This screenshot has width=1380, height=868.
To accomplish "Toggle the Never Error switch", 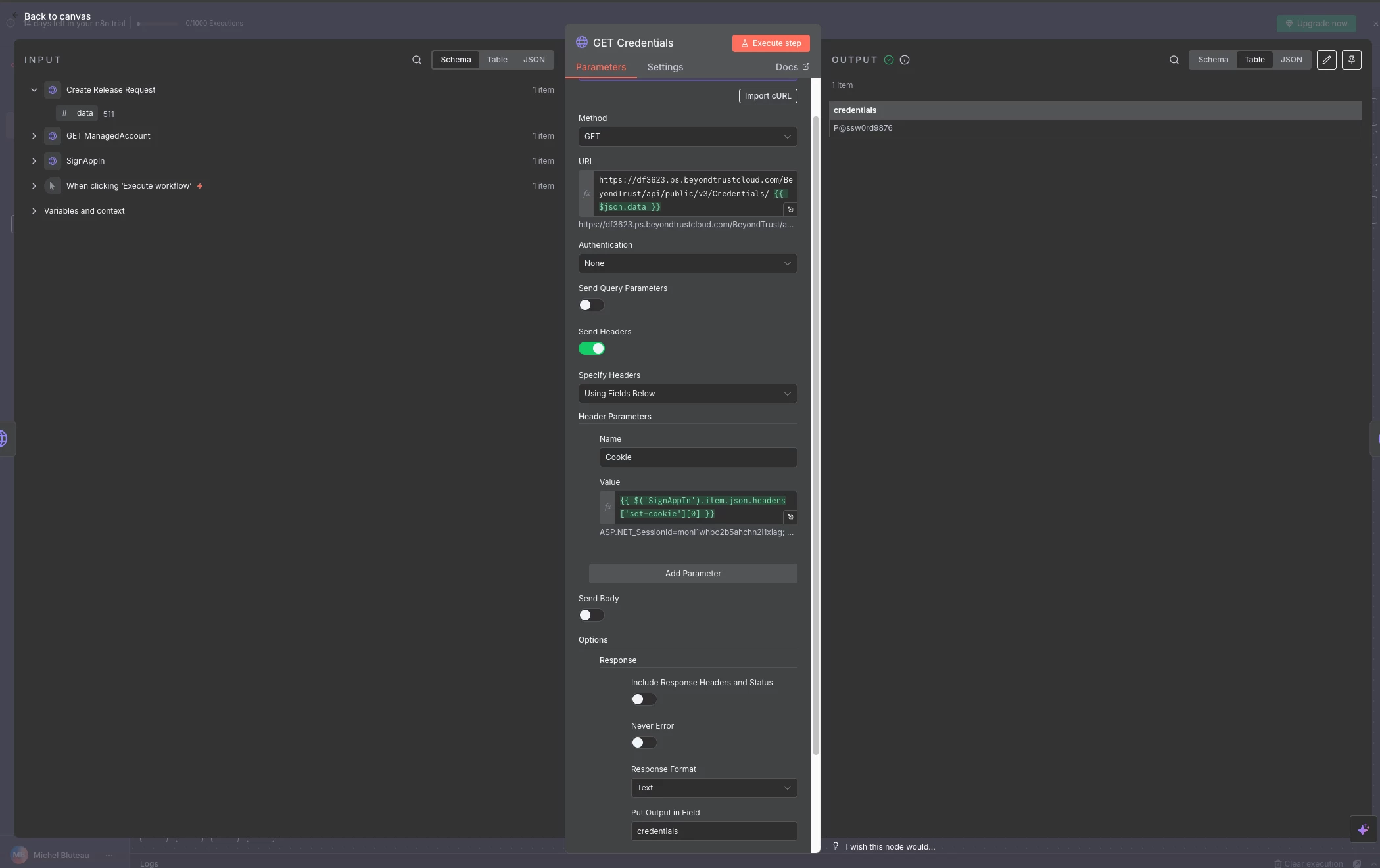I will pyautogui.click(x=644, y=742).
